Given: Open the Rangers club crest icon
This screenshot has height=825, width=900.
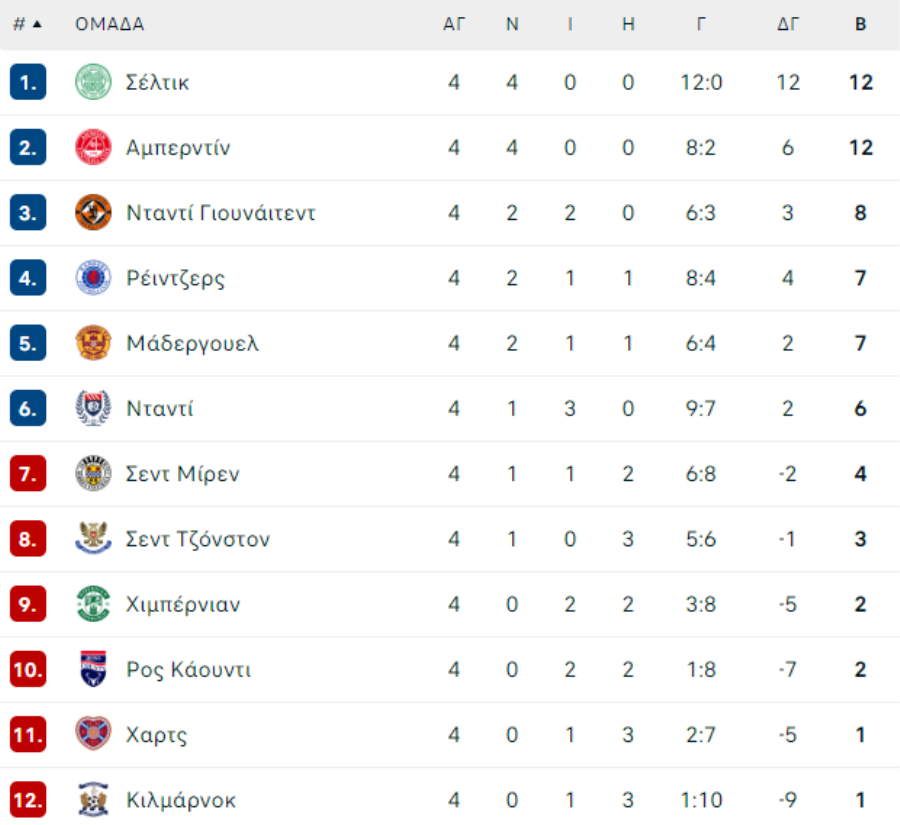Looking at the screenshot, I should pyautogui.click(x=93, y=278).
